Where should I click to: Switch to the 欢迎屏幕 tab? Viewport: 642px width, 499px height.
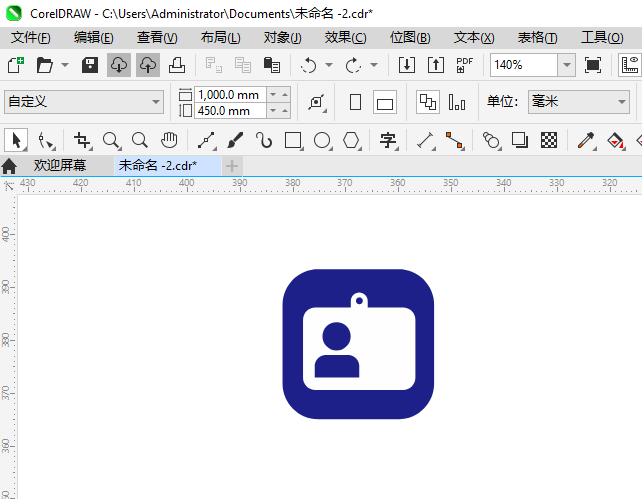(x=59, y=165)
